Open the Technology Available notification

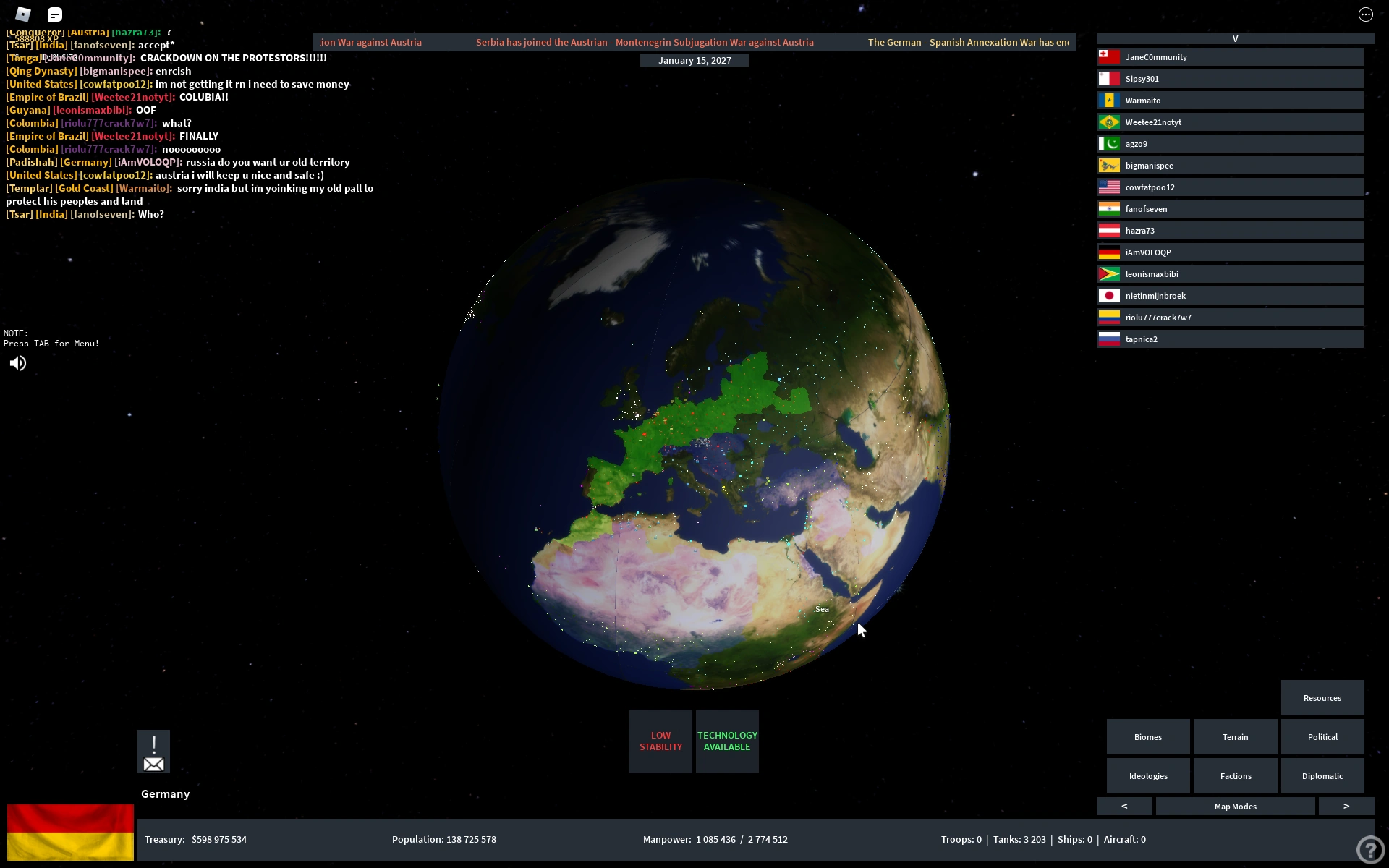point(727,741)
